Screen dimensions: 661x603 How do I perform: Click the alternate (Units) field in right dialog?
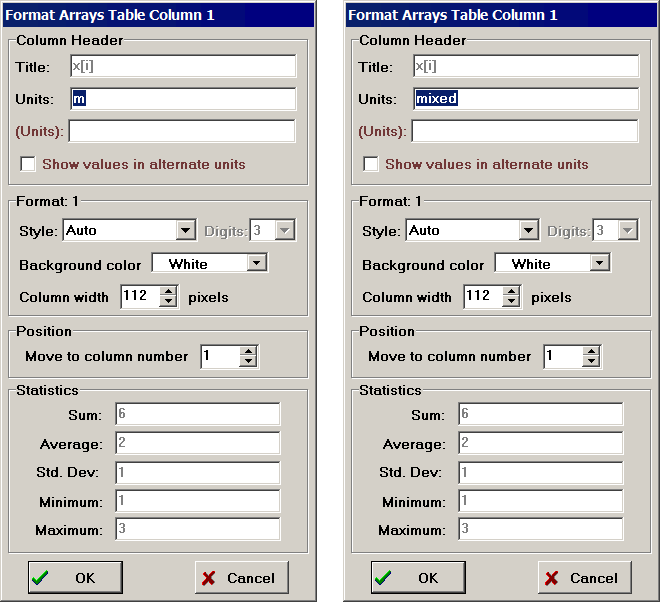[x=525, y=131]
